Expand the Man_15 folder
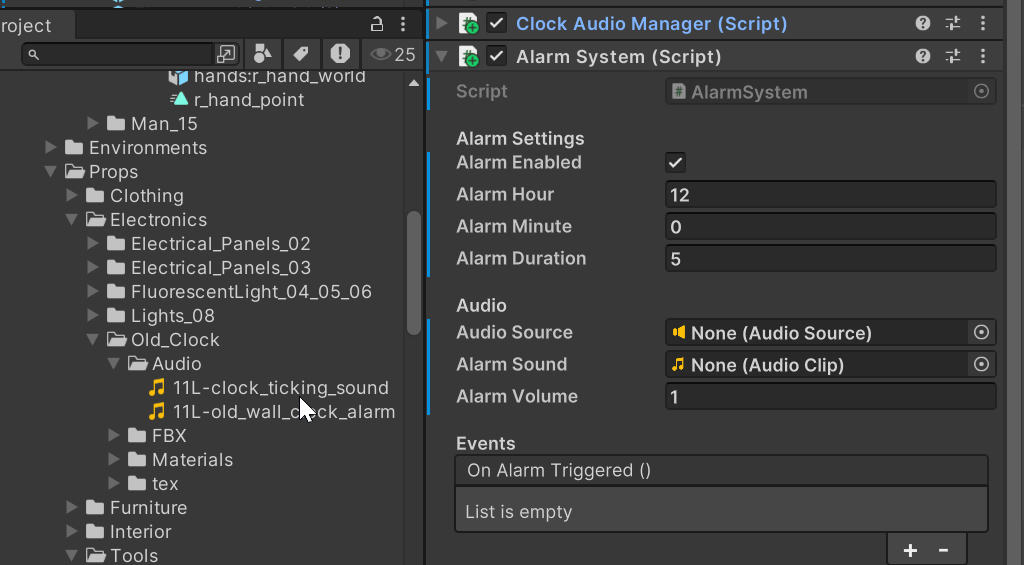 pyautogui.click(x=93, y=123)
